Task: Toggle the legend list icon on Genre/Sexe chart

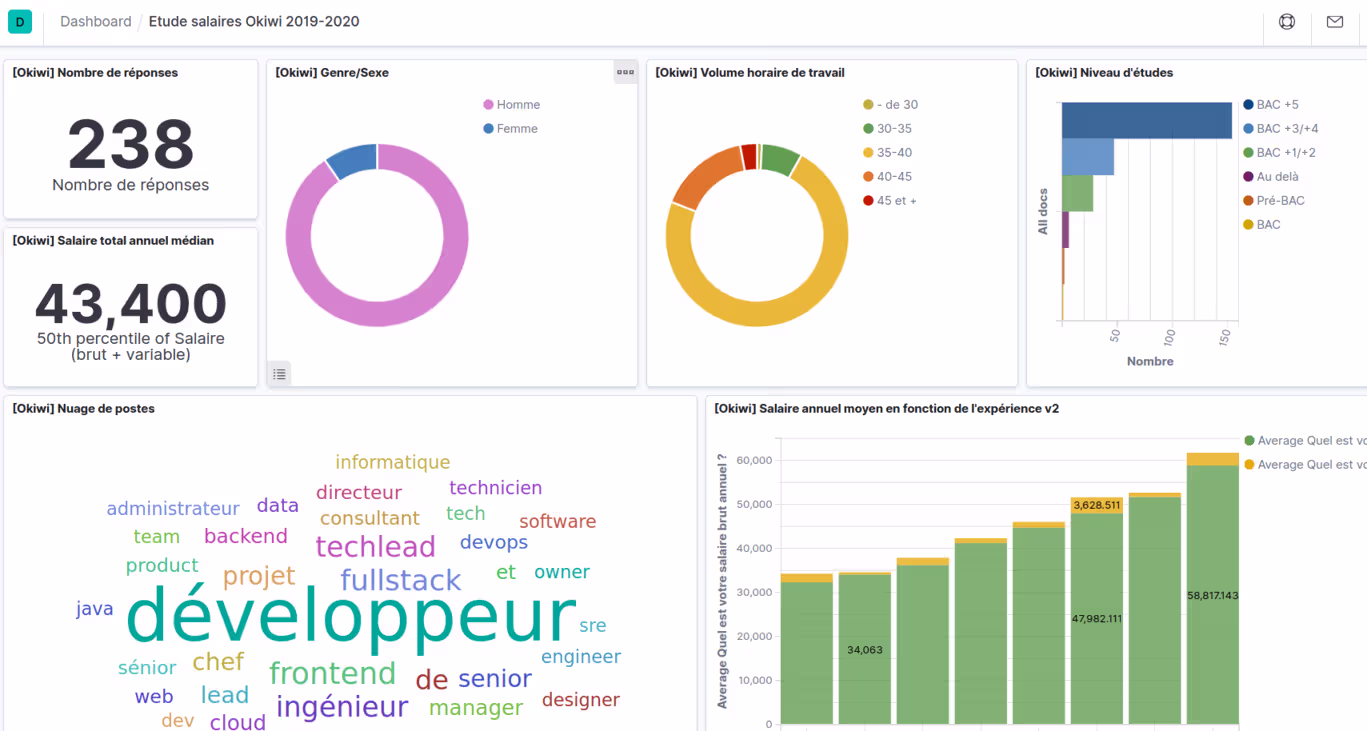Action: (x=279, y=374)
